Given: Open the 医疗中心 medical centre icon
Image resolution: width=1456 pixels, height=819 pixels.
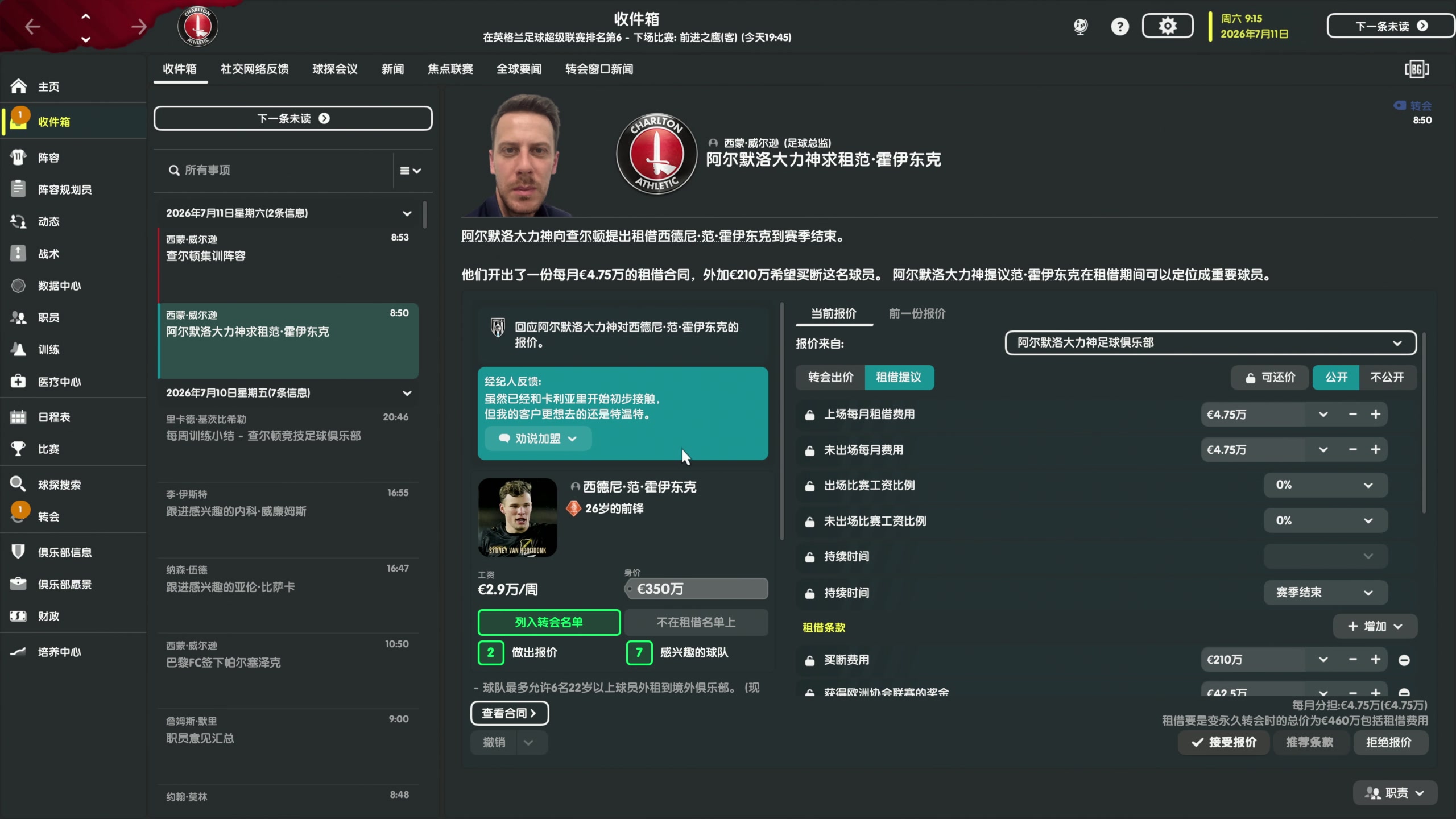Looking at the screenshot, I should (18, 382).
